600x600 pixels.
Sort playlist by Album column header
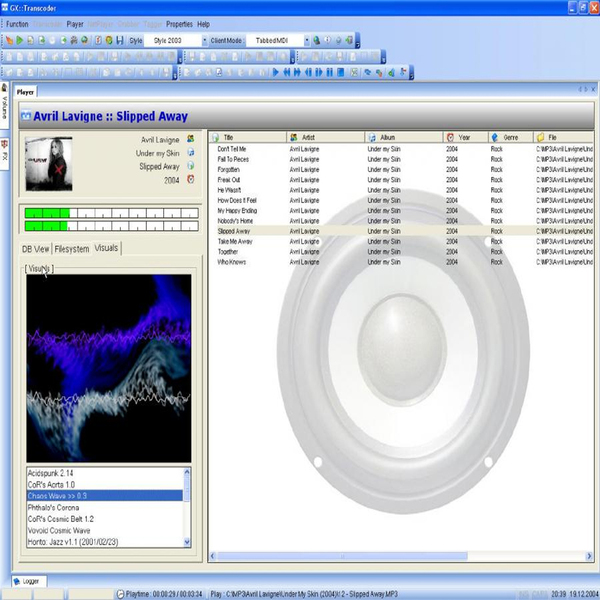(x=404, y=137)
